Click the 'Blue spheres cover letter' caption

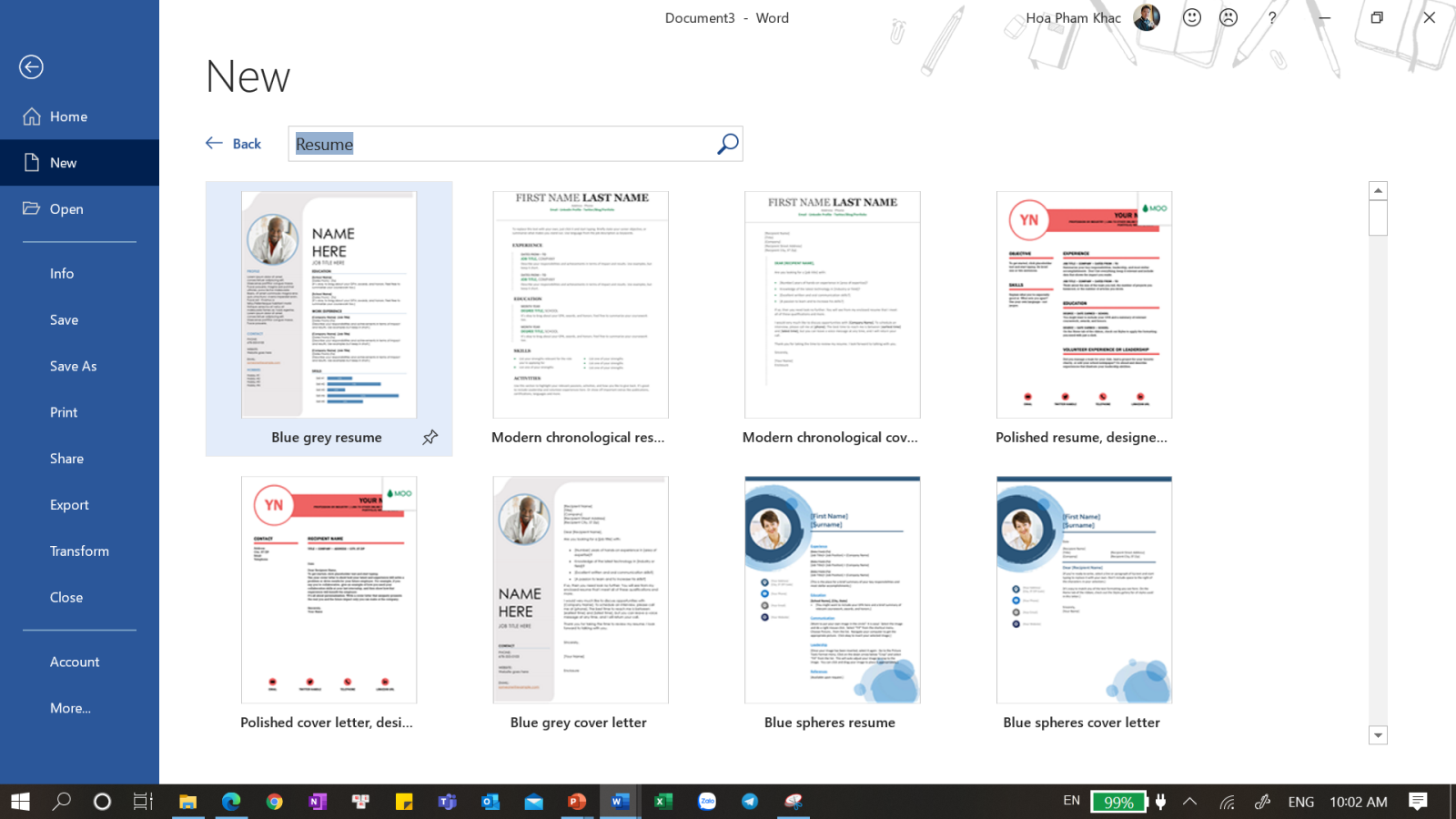(x=1082, y=723)
